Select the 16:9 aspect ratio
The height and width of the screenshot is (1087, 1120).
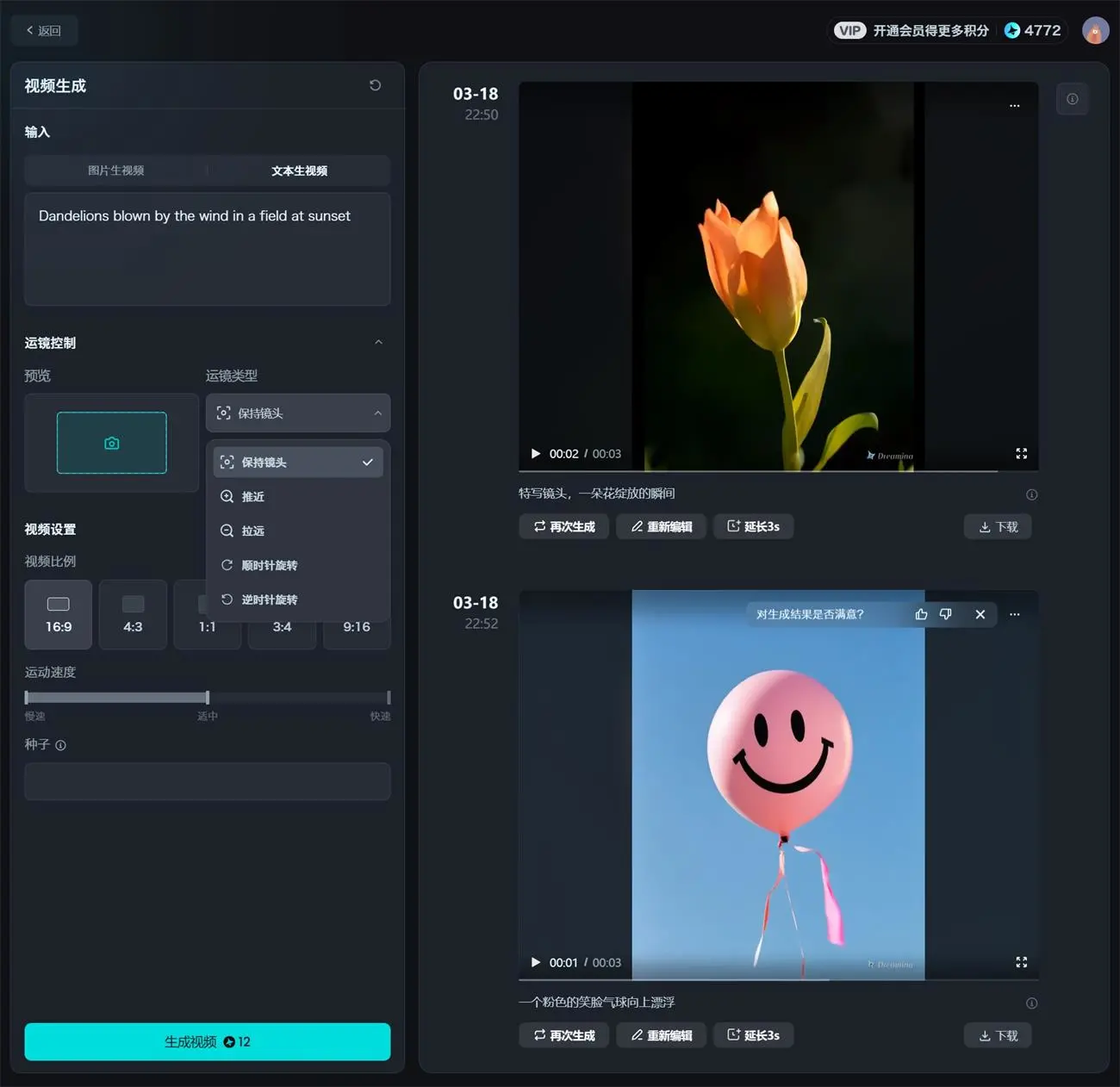click(59, 614)
